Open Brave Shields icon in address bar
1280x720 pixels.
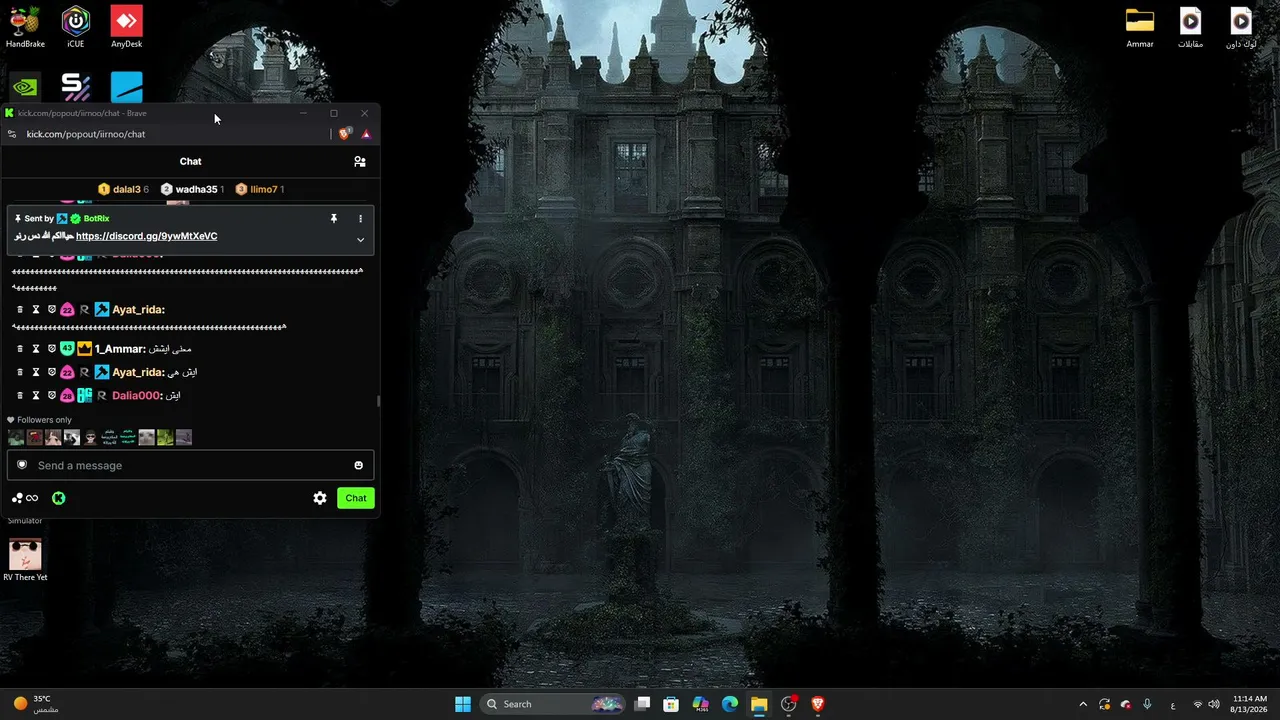tap(345, 134)
